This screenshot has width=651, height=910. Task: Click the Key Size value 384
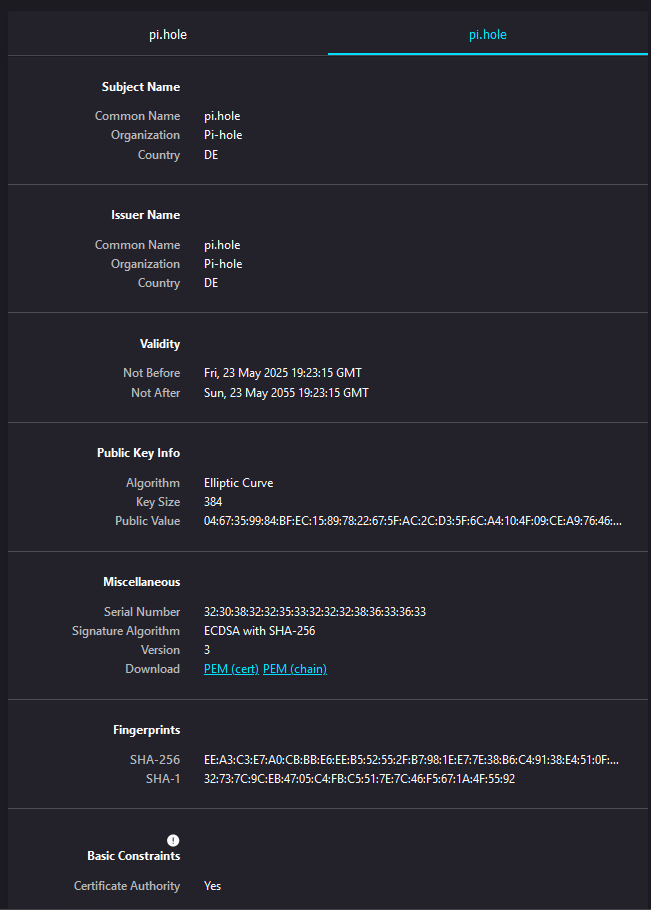click(213, 502)
